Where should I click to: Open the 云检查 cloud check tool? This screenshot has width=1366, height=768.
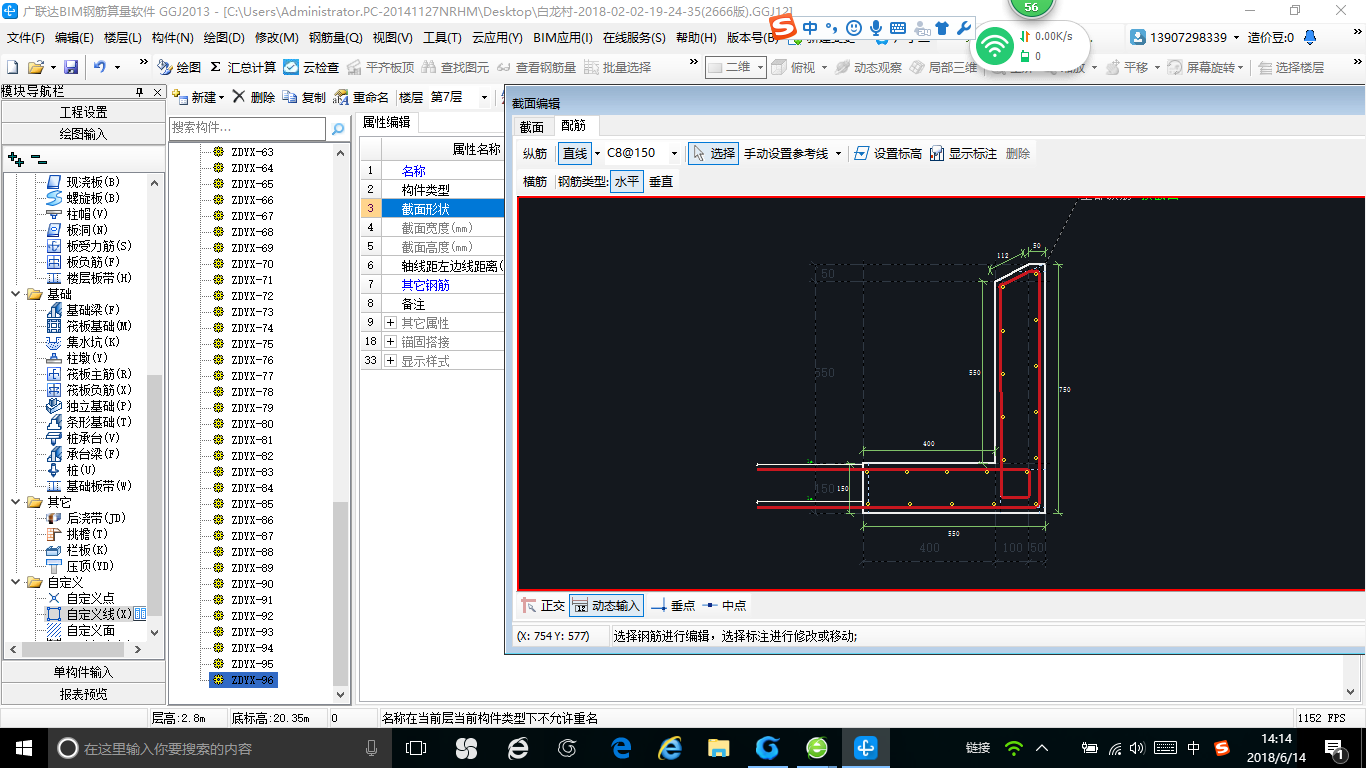[311, 67]
